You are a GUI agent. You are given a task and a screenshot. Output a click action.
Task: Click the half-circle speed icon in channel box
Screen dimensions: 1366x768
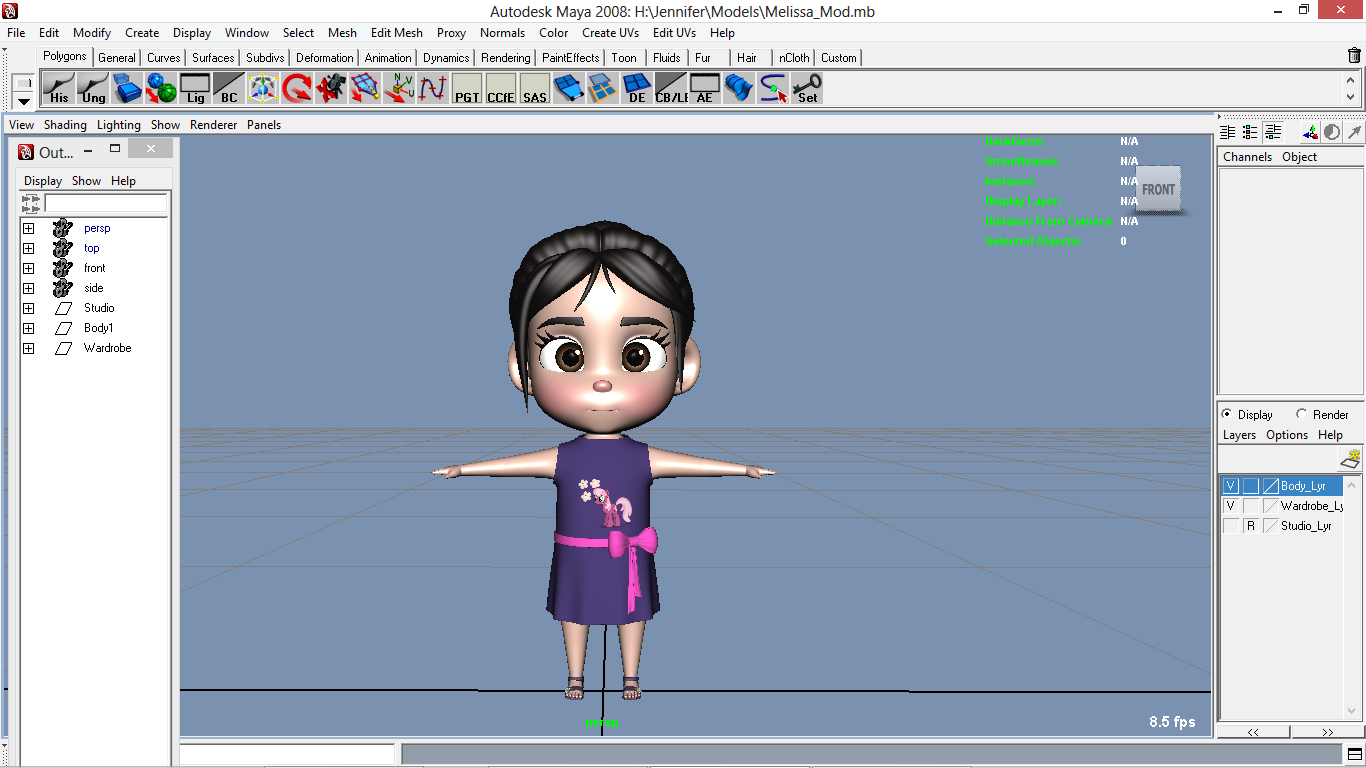pyautogui.click(x=1332, y=132)
